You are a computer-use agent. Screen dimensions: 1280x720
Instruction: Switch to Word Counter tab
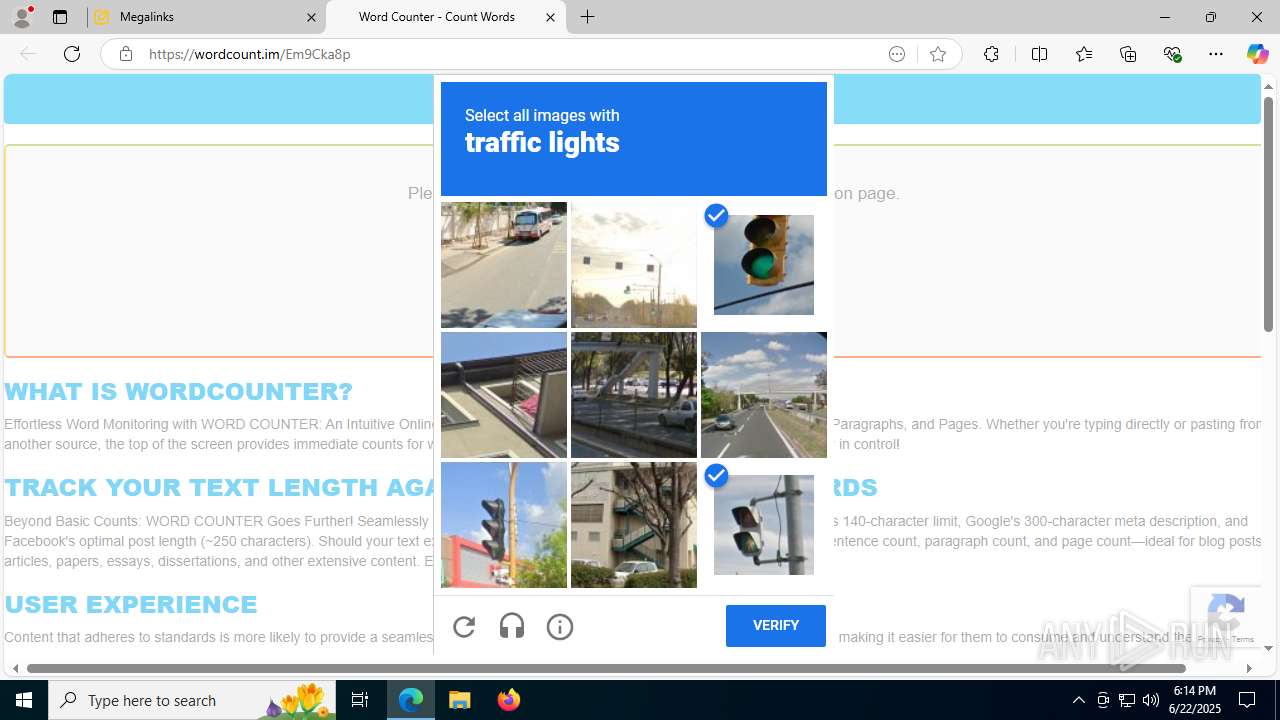click(445, 17)
